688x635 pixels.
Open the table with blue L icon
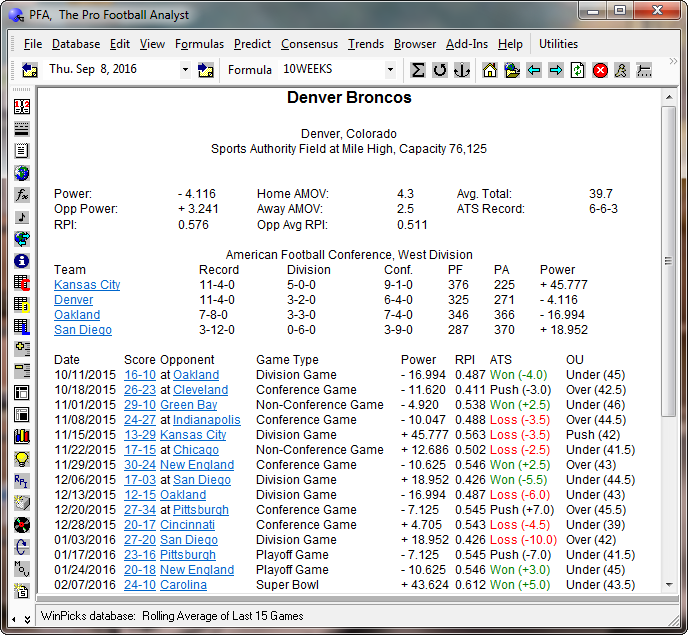22,327
